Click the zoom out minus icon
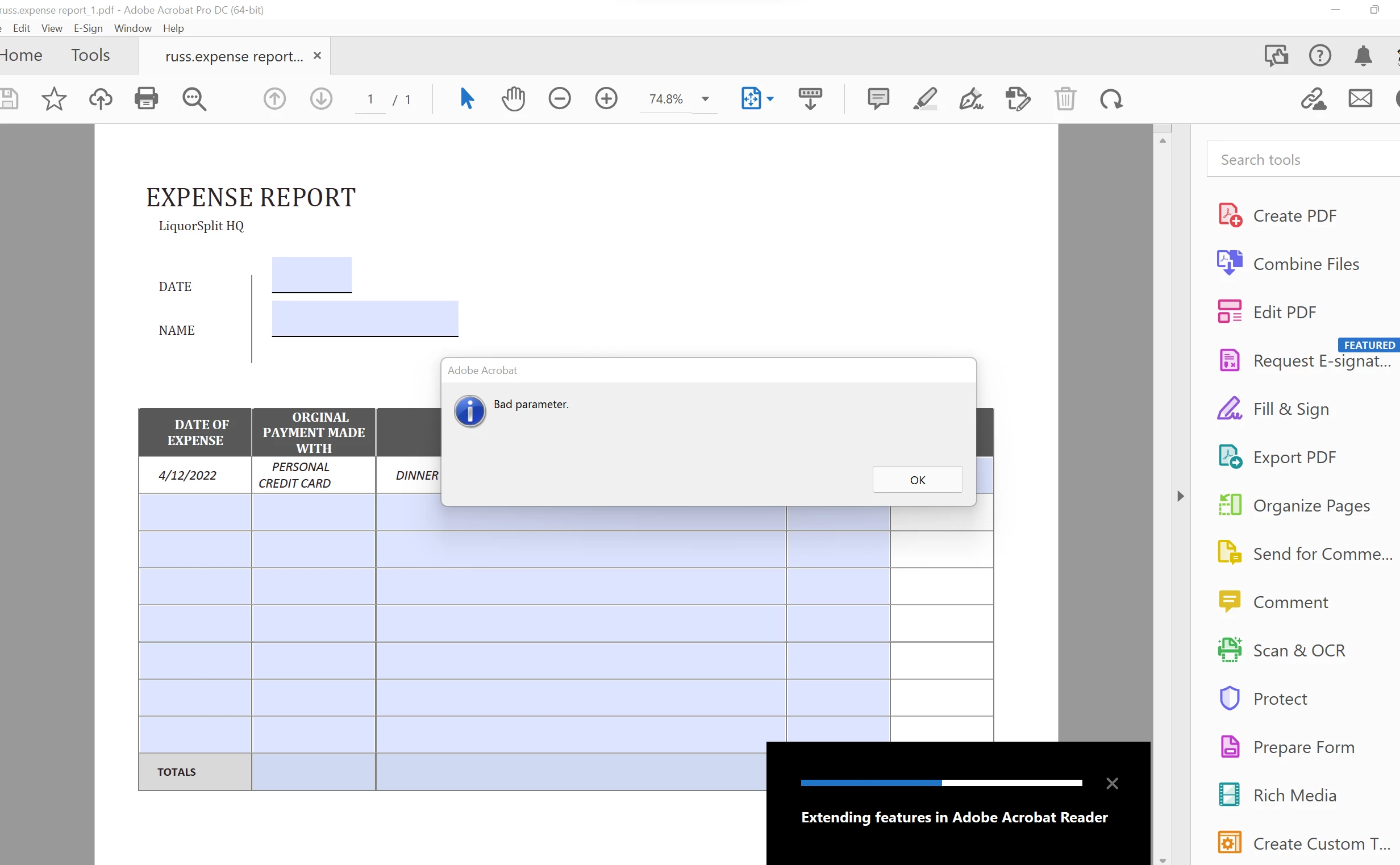The image size is (1400, 865). tap(559, 99)
